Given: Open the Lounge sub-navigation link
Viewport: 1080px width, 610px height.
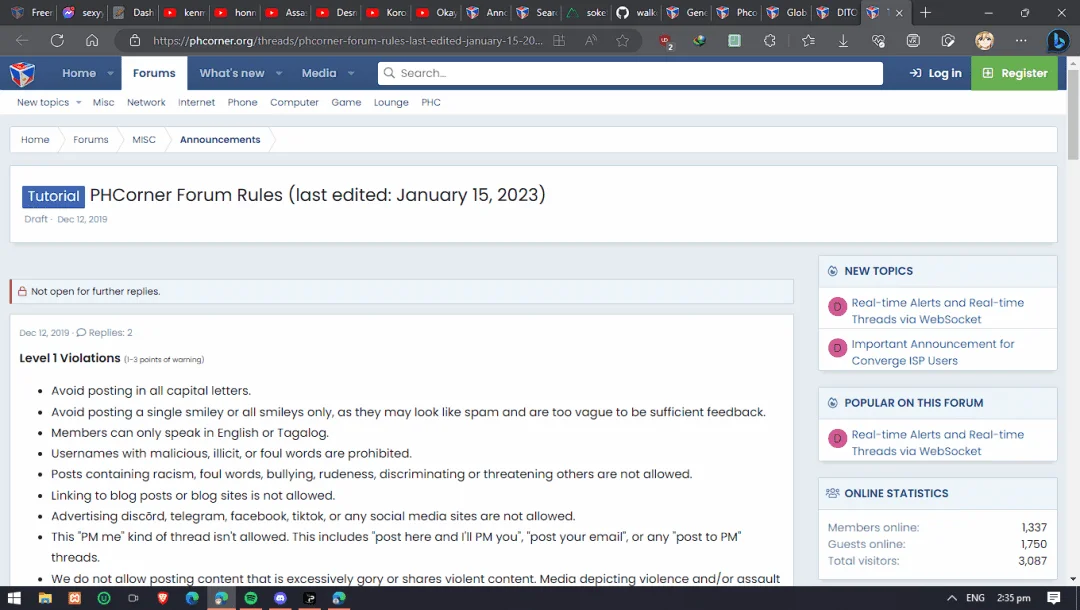Looking at the screenshot, I should [x=391, y=103].
